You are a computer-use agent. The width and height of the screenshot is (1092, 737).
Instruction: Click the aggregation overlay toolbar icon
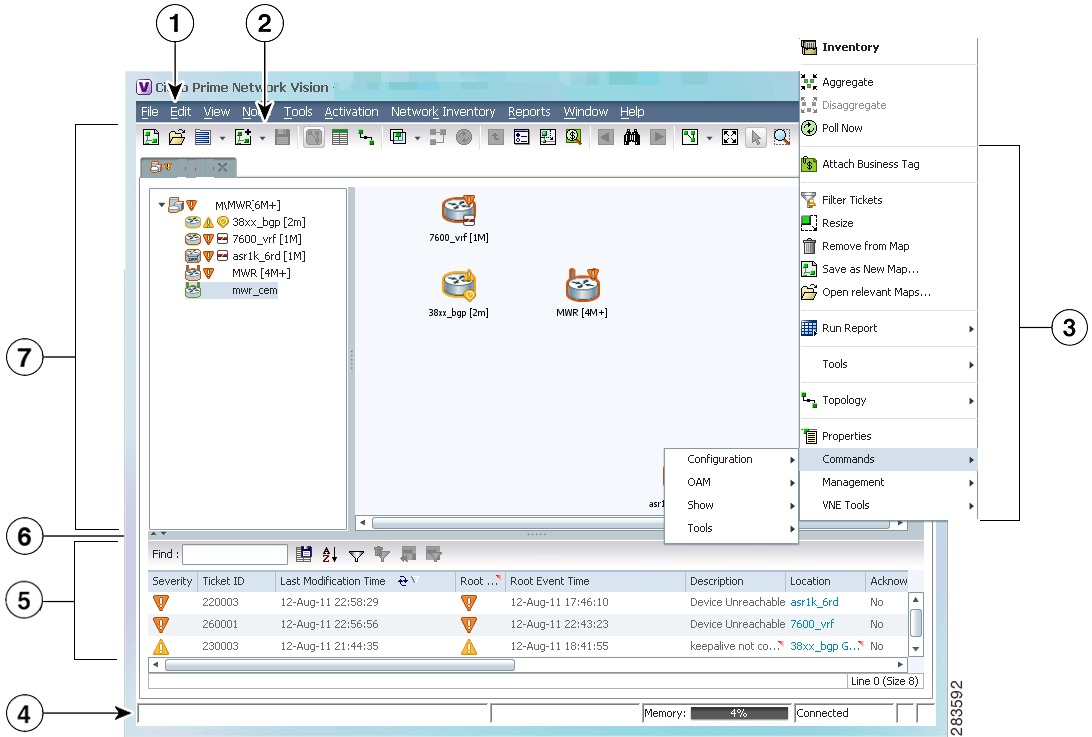coord(398,137)
